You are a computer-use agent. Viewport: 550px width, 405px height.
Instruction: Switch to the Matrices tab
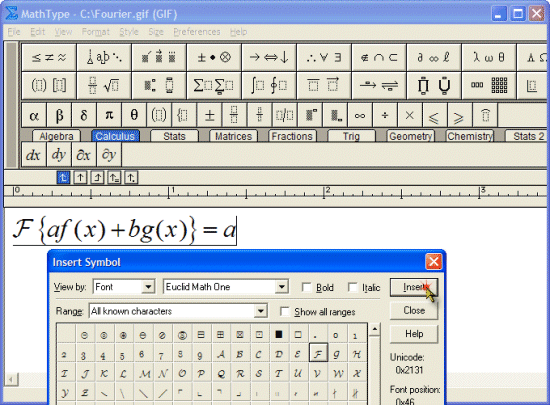pos(233,136)
